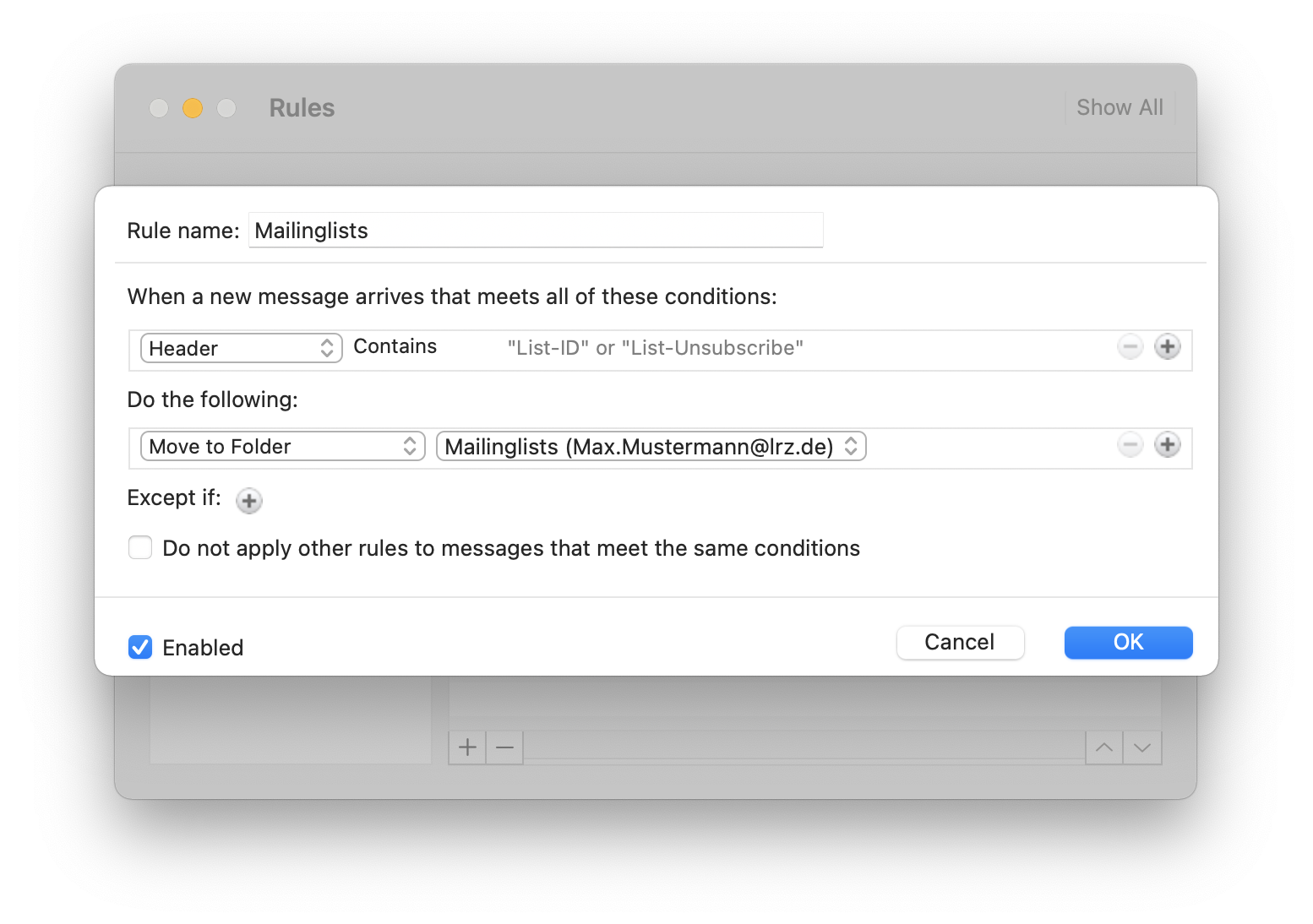Cancel editing the rule
1313x924 pixels.
(x=960, y=642)
